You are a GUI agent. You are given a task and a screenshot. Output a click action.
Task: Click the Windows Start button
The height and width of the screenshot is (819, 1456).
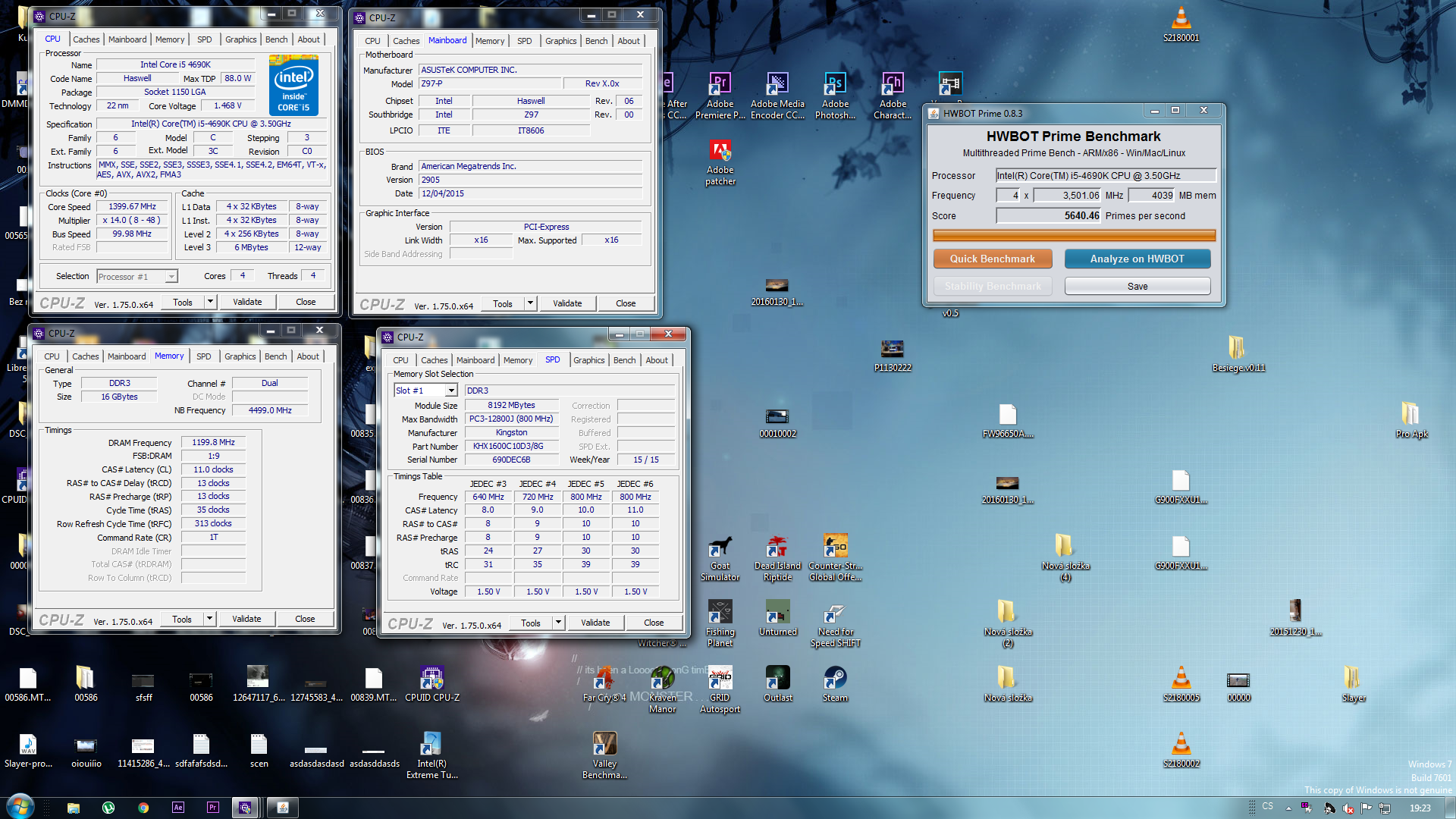[20, 807]
